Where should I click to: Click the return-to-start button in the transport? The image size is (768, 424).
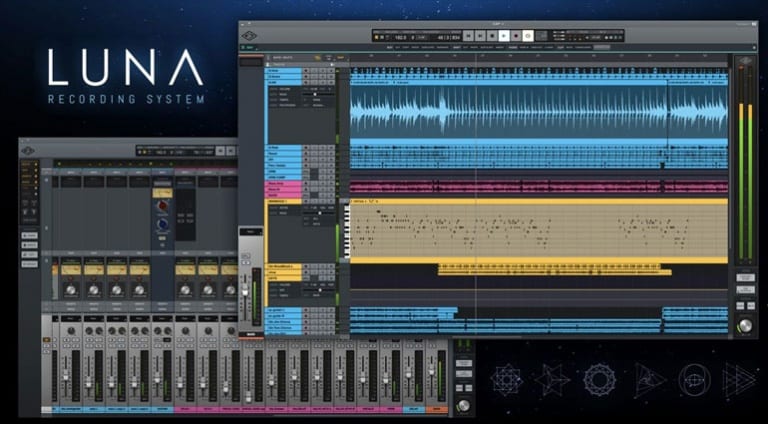point(469,35)
